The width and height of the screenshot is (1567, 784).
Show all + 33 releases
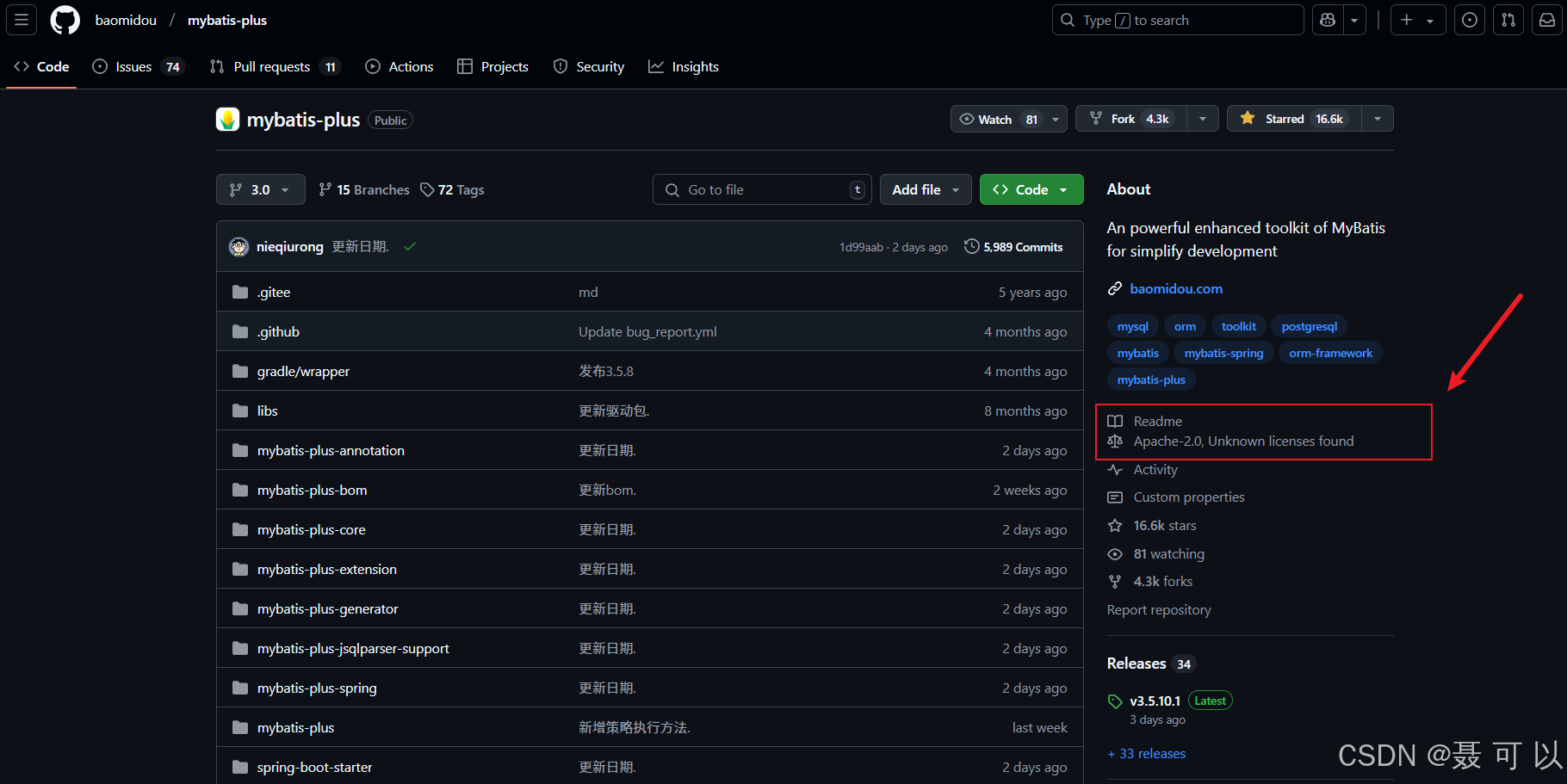pos(1146,753)
